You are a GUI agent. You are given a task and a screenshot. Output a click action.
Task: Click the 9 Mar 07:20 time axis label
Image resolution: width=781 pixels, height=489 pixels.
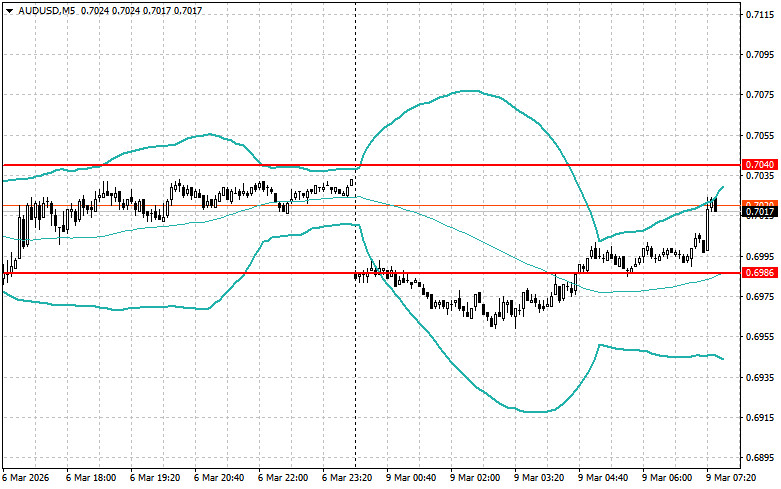pyautogui.click(x=731, y=478)
